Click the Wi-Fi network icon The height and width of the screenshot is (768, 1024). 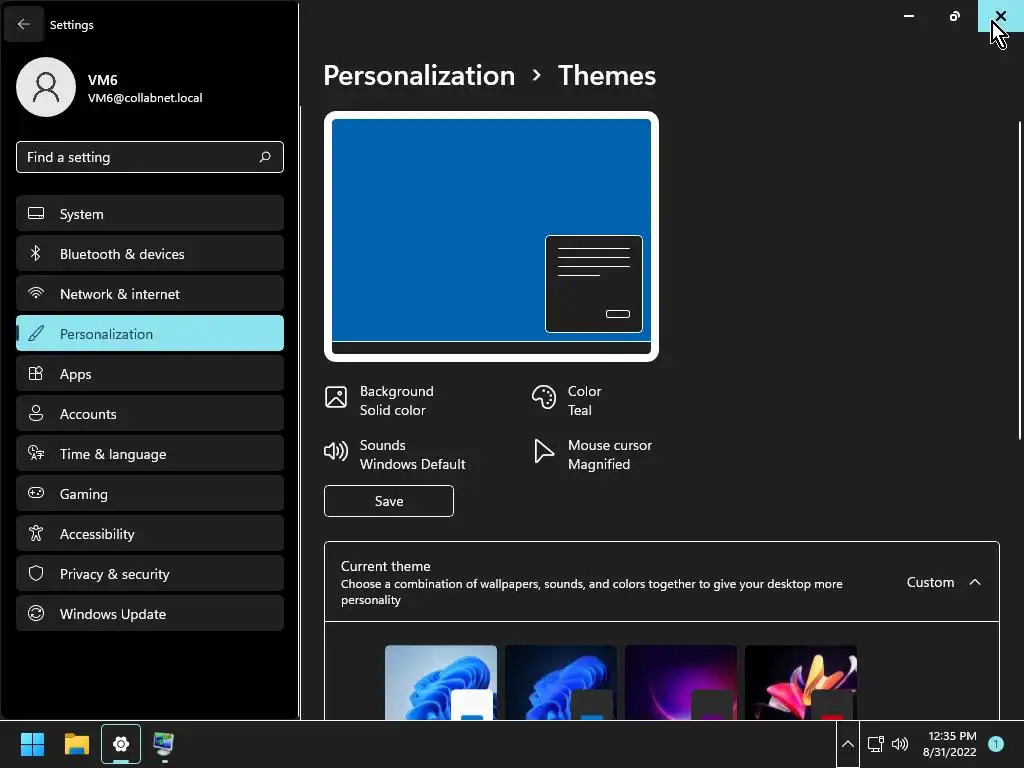[36, 293]
